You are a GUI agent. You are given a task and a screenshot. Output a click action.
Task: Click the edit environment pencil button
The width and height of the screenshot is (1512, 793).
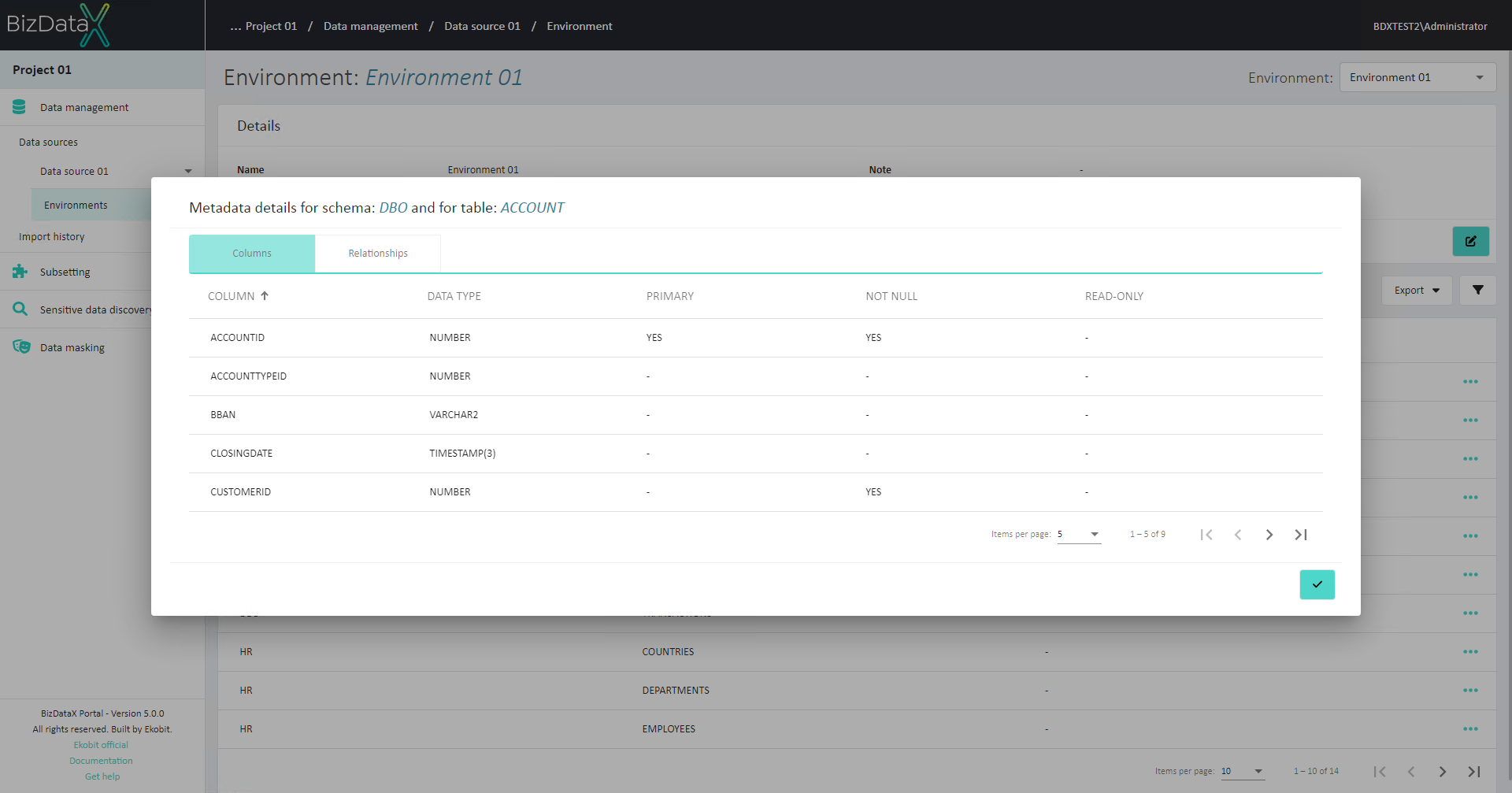coord(1470,241)
